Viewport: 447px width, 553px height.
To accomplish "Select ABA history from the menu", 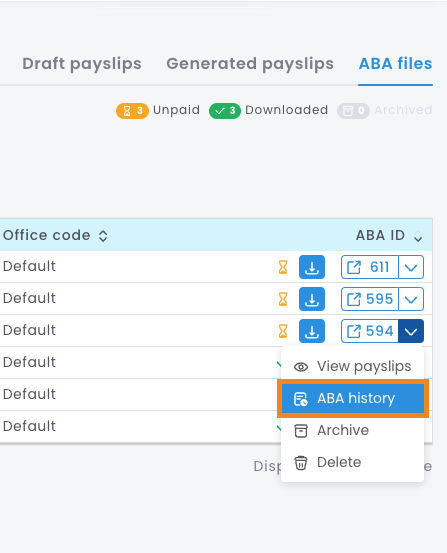I will point(353,399).
